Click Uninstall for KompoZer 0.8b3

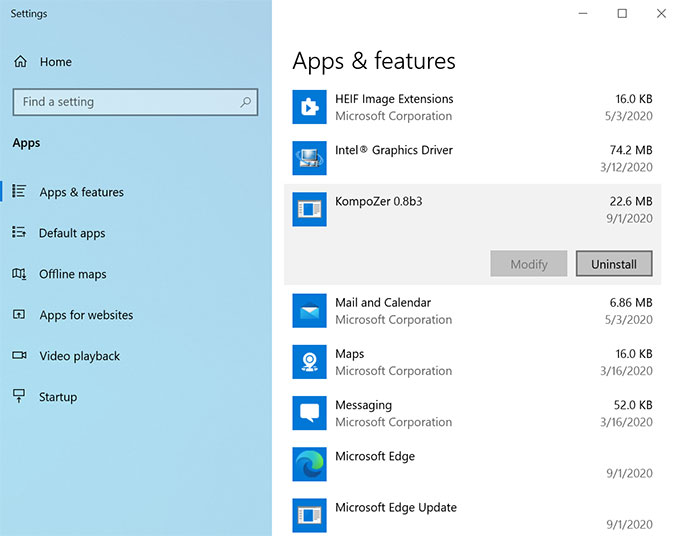pyautogui.click(x=614, y=263)
